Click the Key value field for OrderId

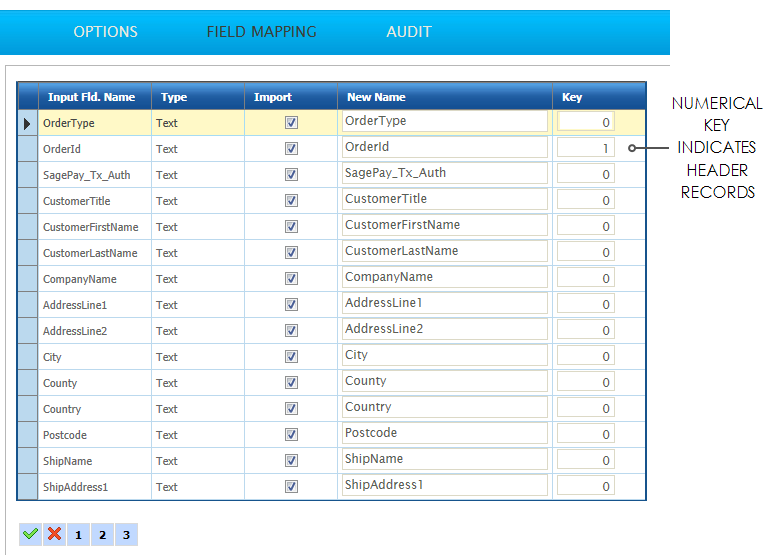pyautogui.click(x=586, y=148)
